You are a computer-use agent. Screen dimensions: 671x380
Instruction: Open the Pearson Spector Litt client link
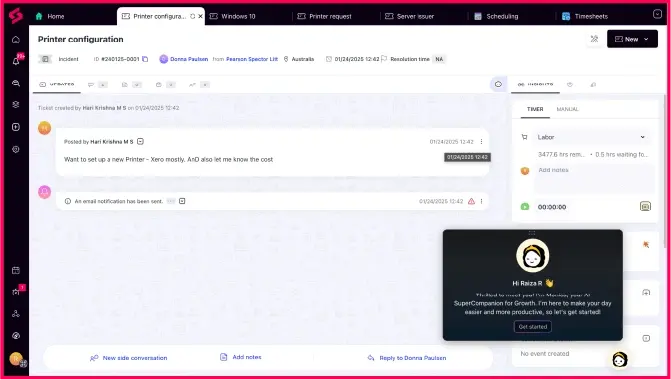point(252,59)
